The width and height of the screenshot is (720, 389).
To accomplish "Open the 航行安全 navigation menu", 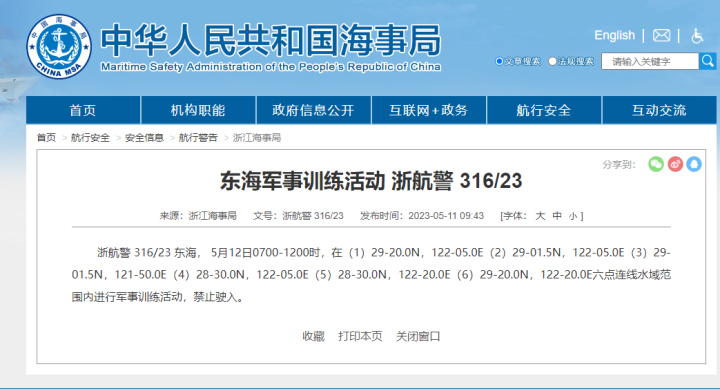I will (x=544, y=110).
